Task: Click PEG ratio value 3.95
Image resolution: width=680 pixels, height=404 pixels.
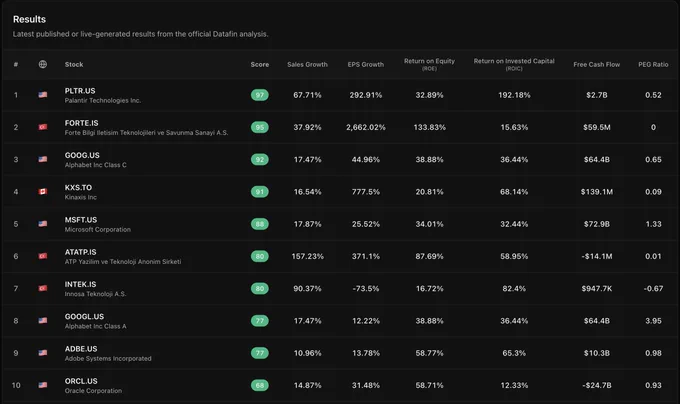Action: coord(653,321)
